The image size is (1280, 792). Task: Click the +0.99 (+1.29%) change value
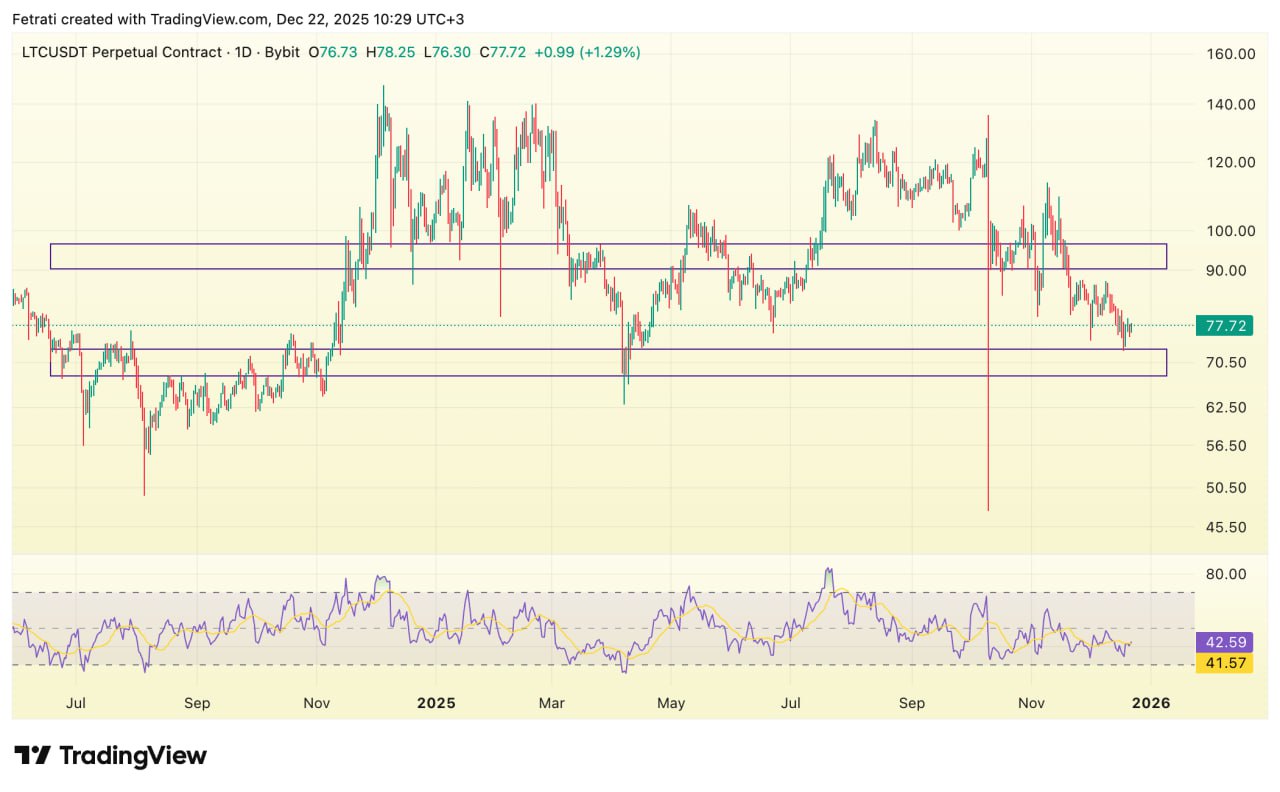tap(587, 52)
